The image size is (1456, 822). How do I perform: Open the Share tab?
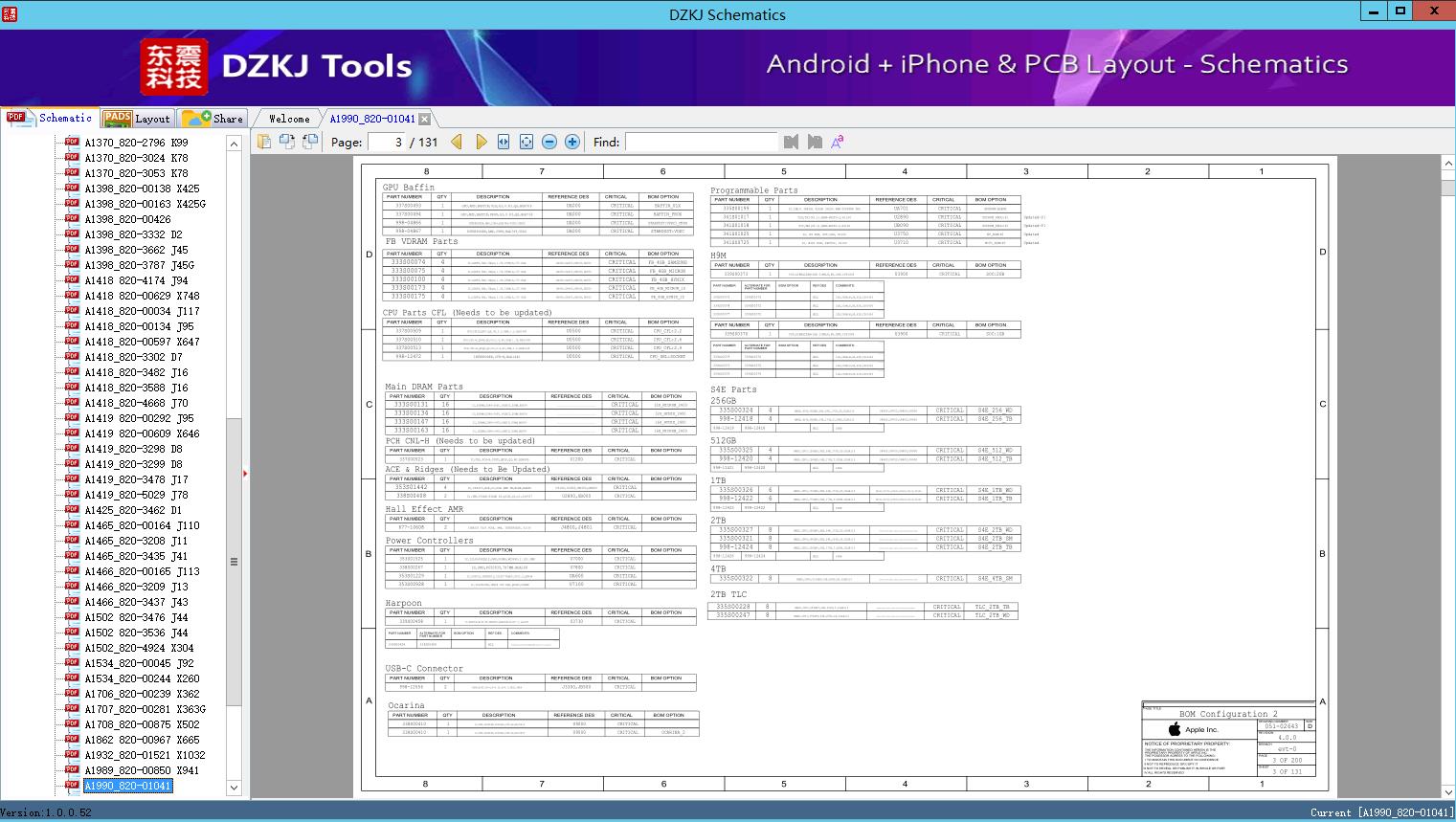pyautogui.click(x=213, y=119)
